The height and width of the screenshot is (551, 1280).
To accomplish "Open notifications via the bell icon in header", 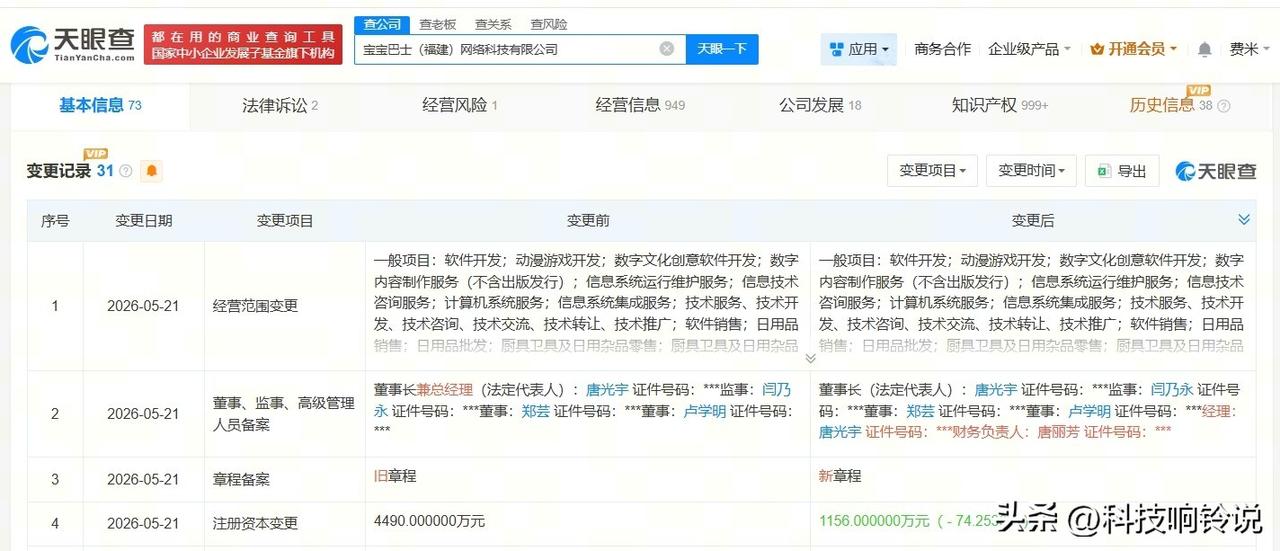I will [1205, 49].
